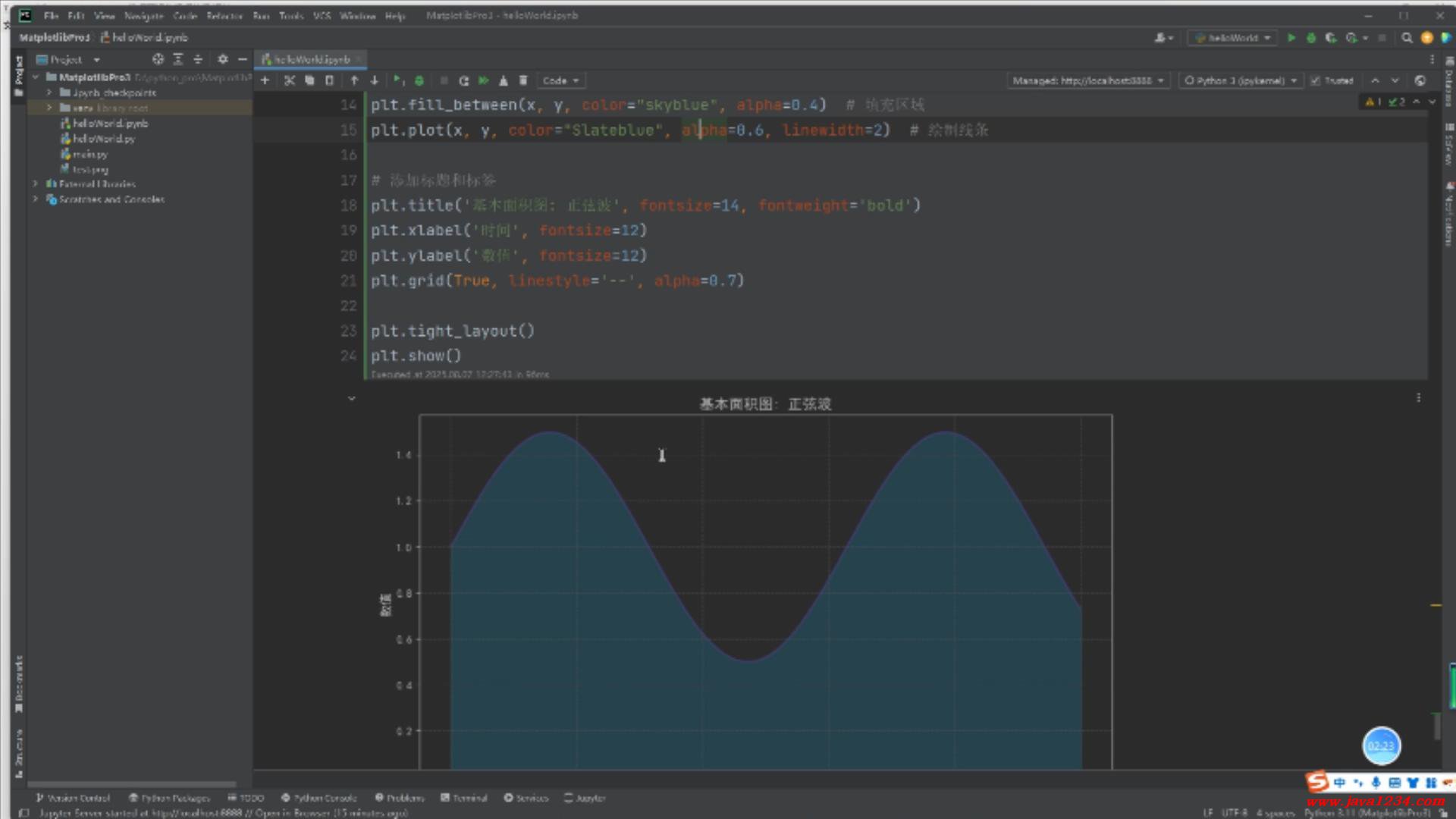This screenshot has height=819, width=1456.
Task: Click the cut cell scissors icon
Action: pos(289,80)
